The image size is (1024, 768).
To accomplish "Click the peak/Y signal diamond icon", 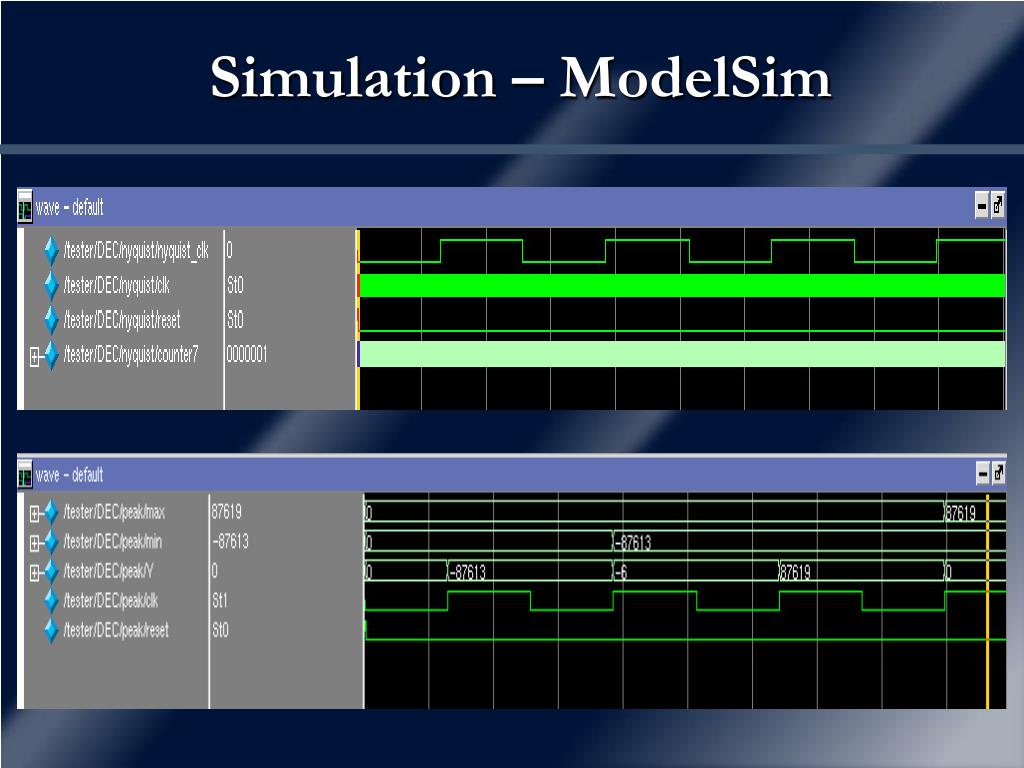I will (x=52, y=571).
